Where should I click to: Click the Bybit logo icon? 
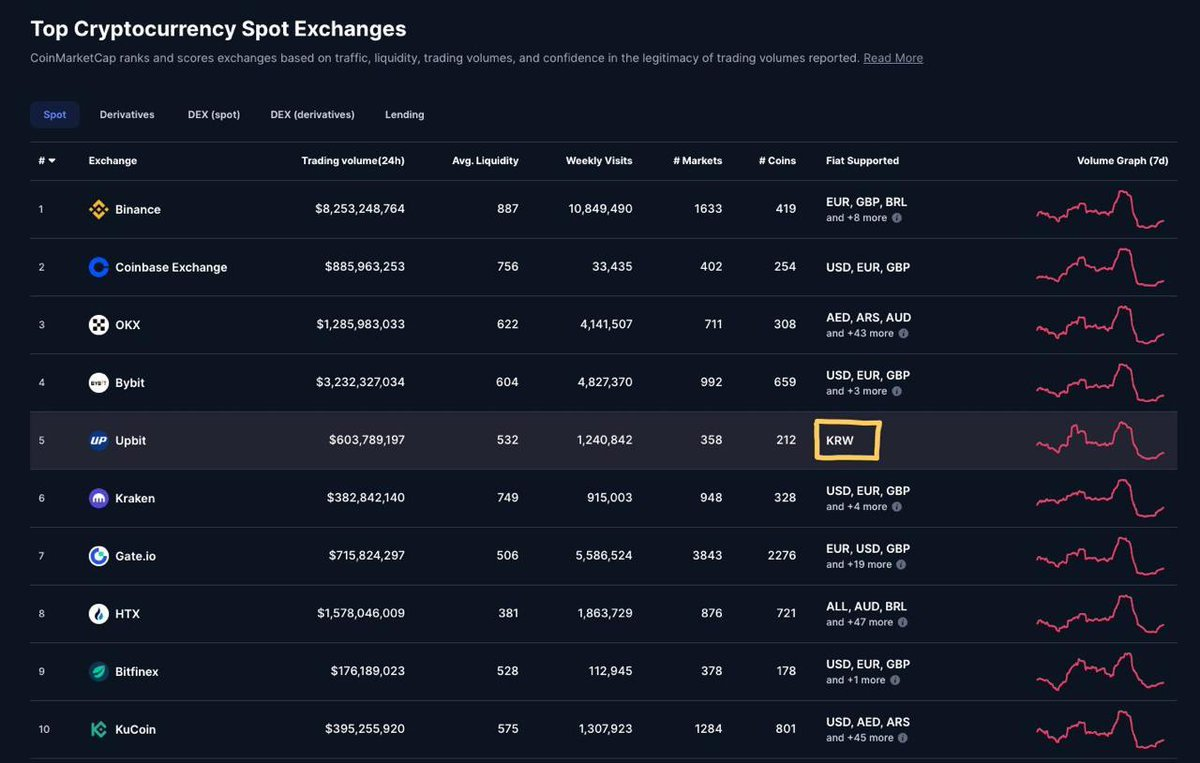[98, 383]
